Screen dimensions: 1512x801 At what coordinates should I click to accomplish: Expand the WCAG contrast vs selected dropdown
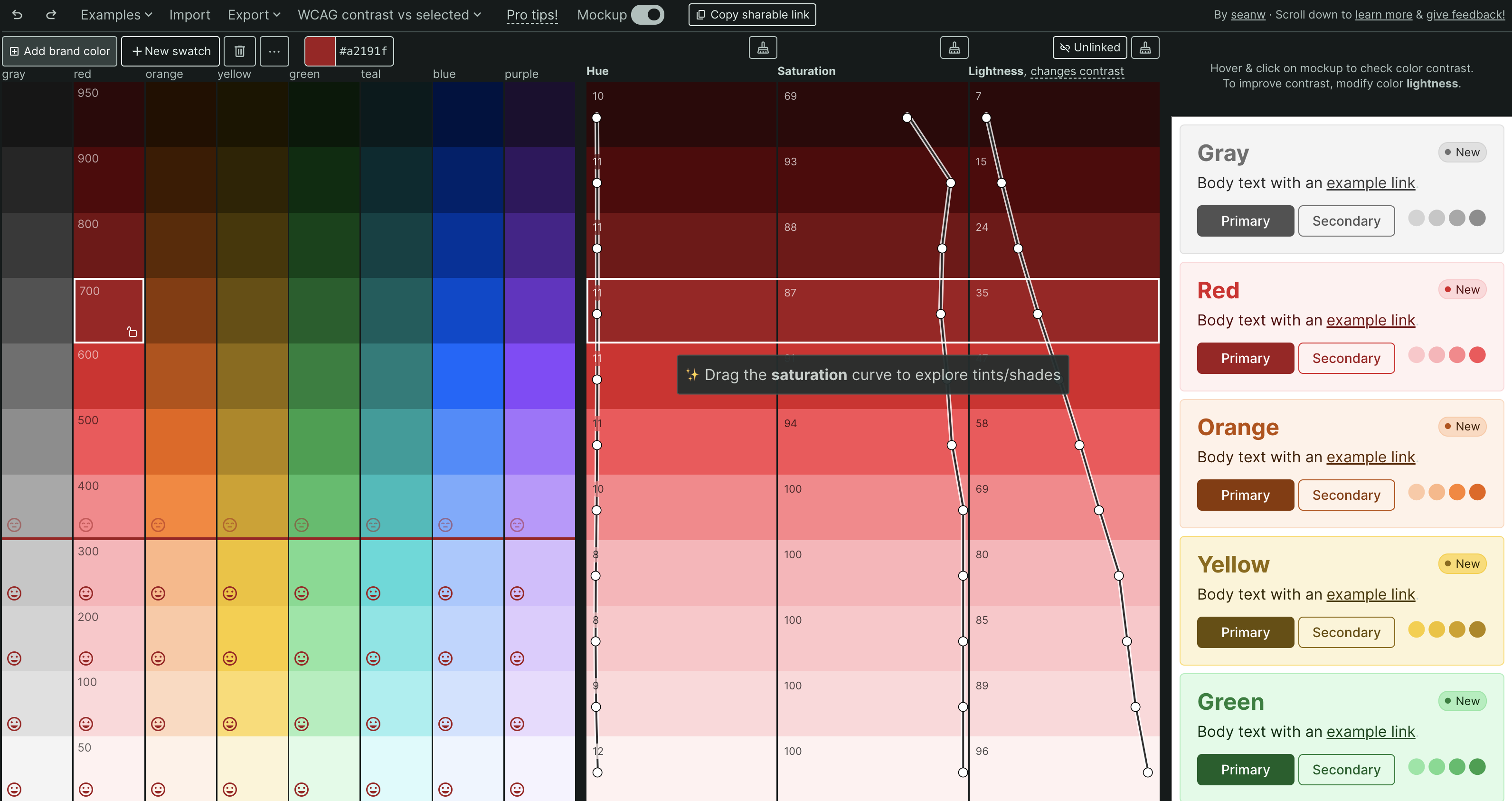(389, 15)
